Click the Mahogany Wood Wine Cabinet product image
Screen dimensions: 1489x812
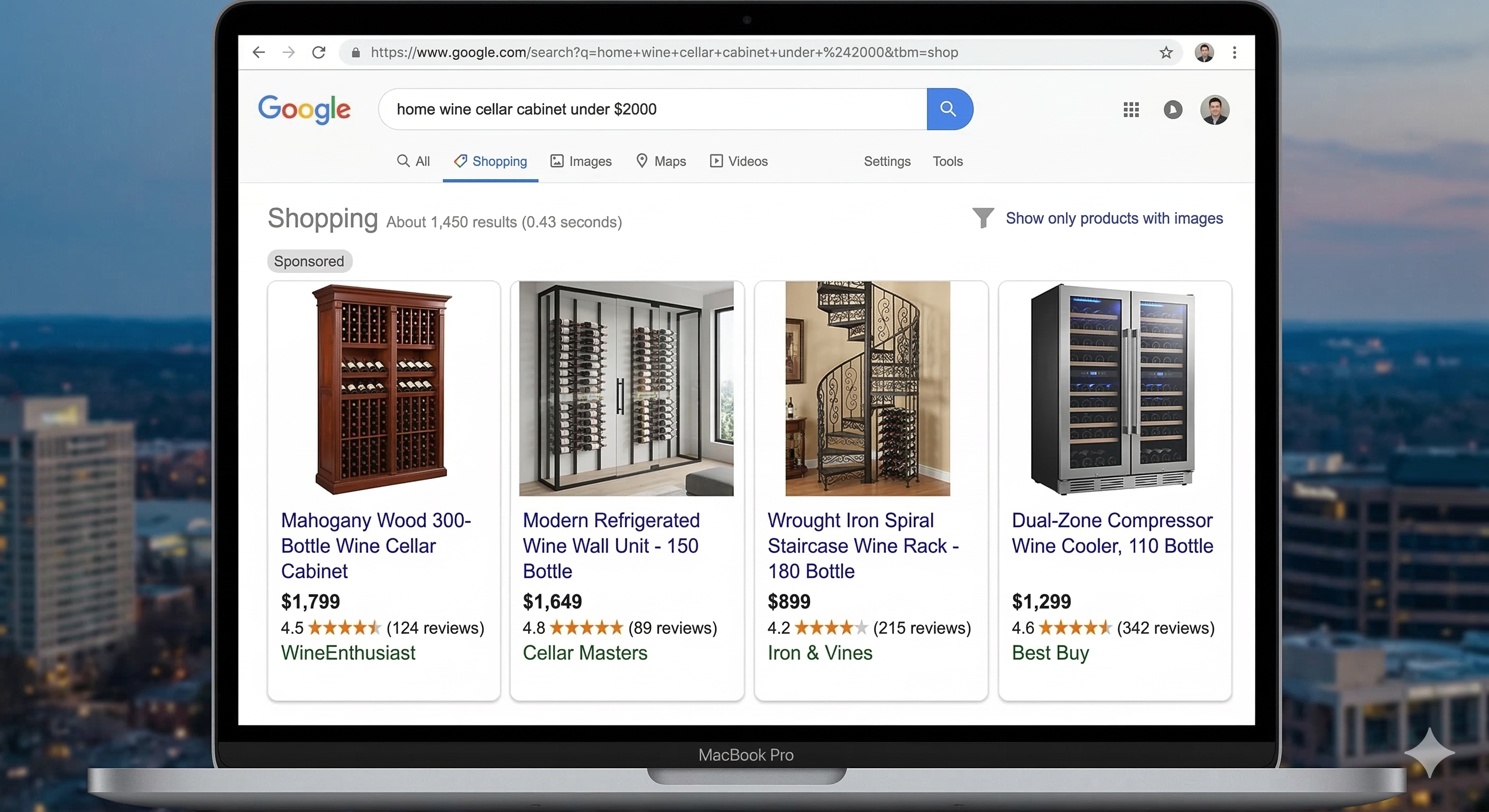[x=383, y=389]
